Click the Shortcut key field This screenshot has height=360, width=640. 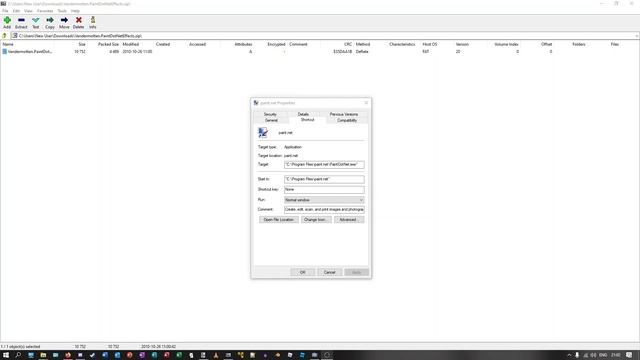324,189
